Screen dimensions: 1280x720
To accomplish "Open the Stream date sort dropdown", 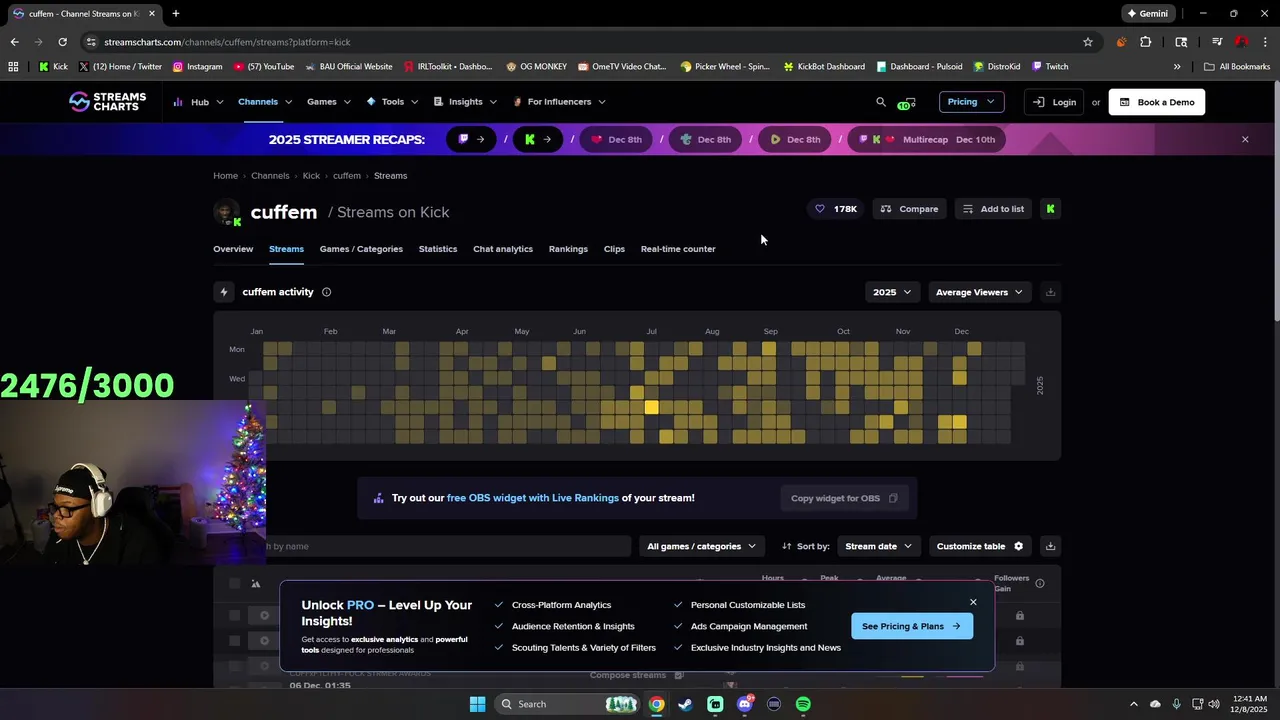I will tap(878, 546).
